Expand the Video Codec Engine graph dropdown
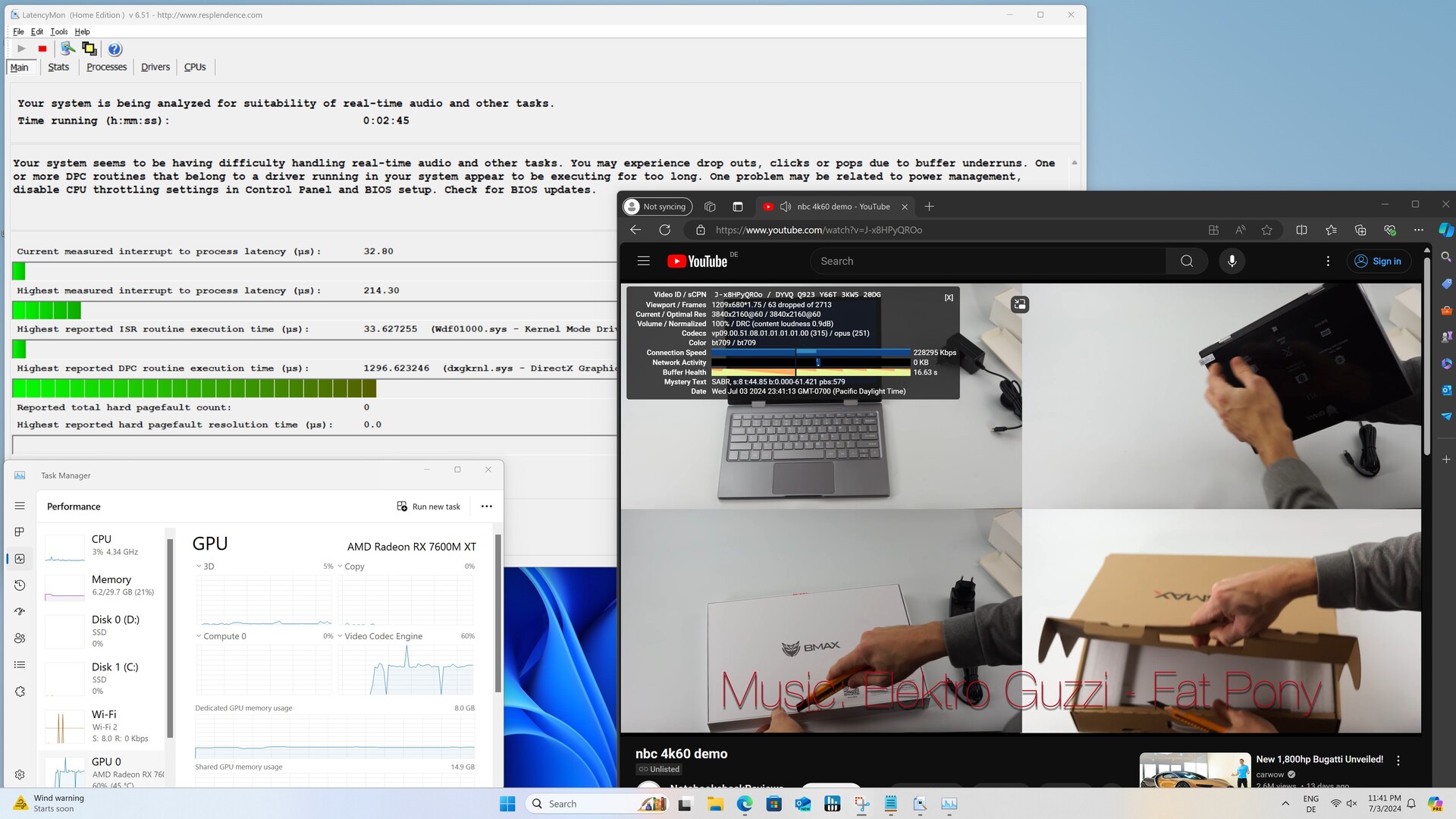The height and width of the screenshot is (819, 1456). tap(340, 636)
